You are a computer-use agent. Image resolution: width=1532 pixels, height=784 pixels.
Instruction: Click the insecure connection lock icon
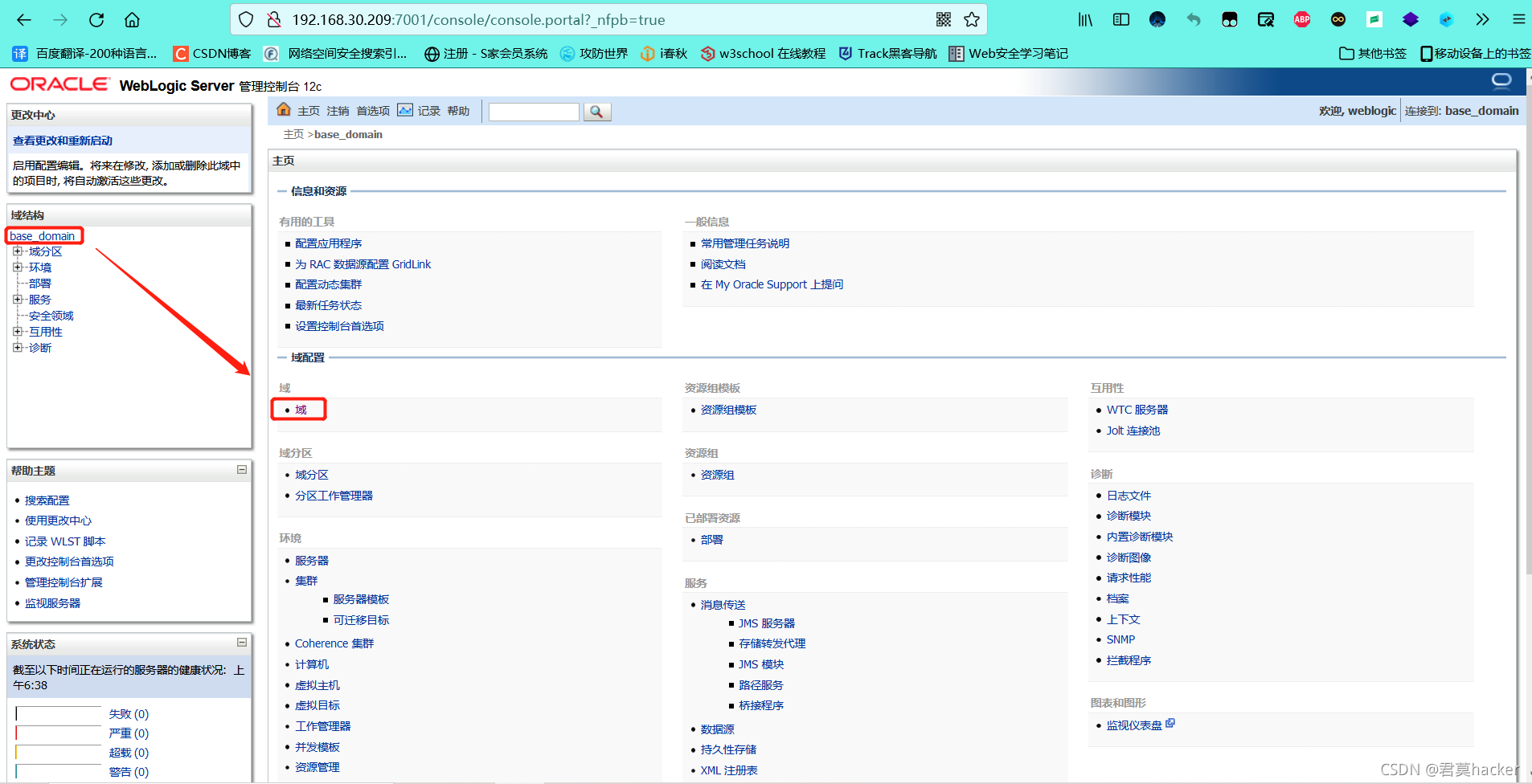pyautogui.click(x=274, y=20)
